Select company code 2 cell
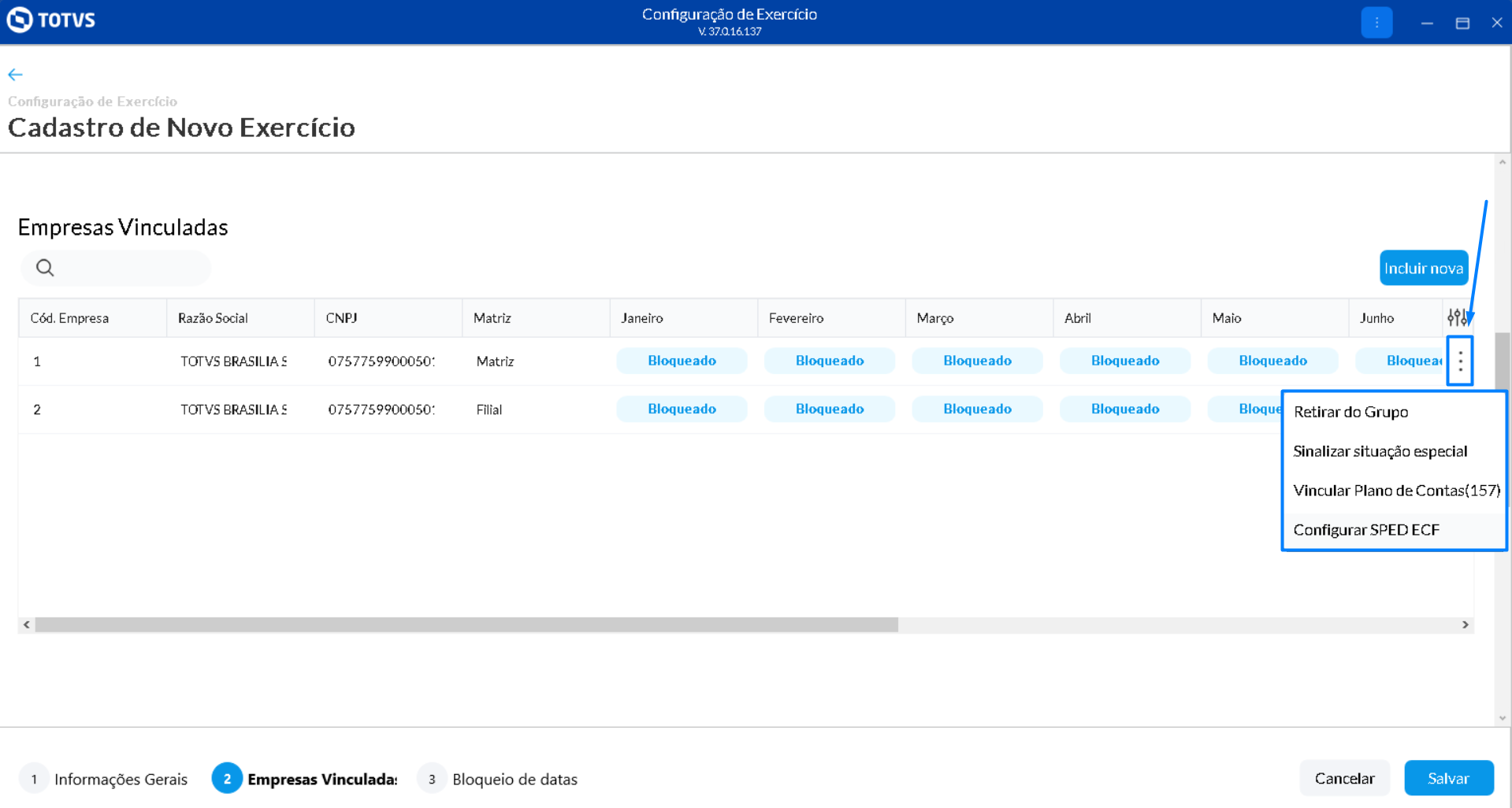 pos(93,410)
